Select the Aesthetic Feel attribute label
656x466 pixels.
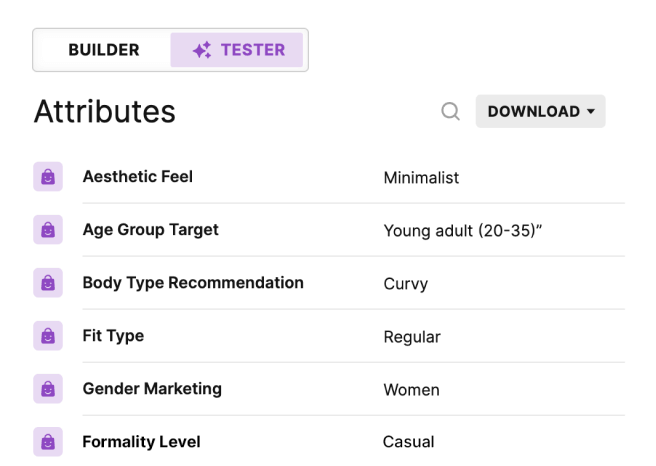(138, 177)
